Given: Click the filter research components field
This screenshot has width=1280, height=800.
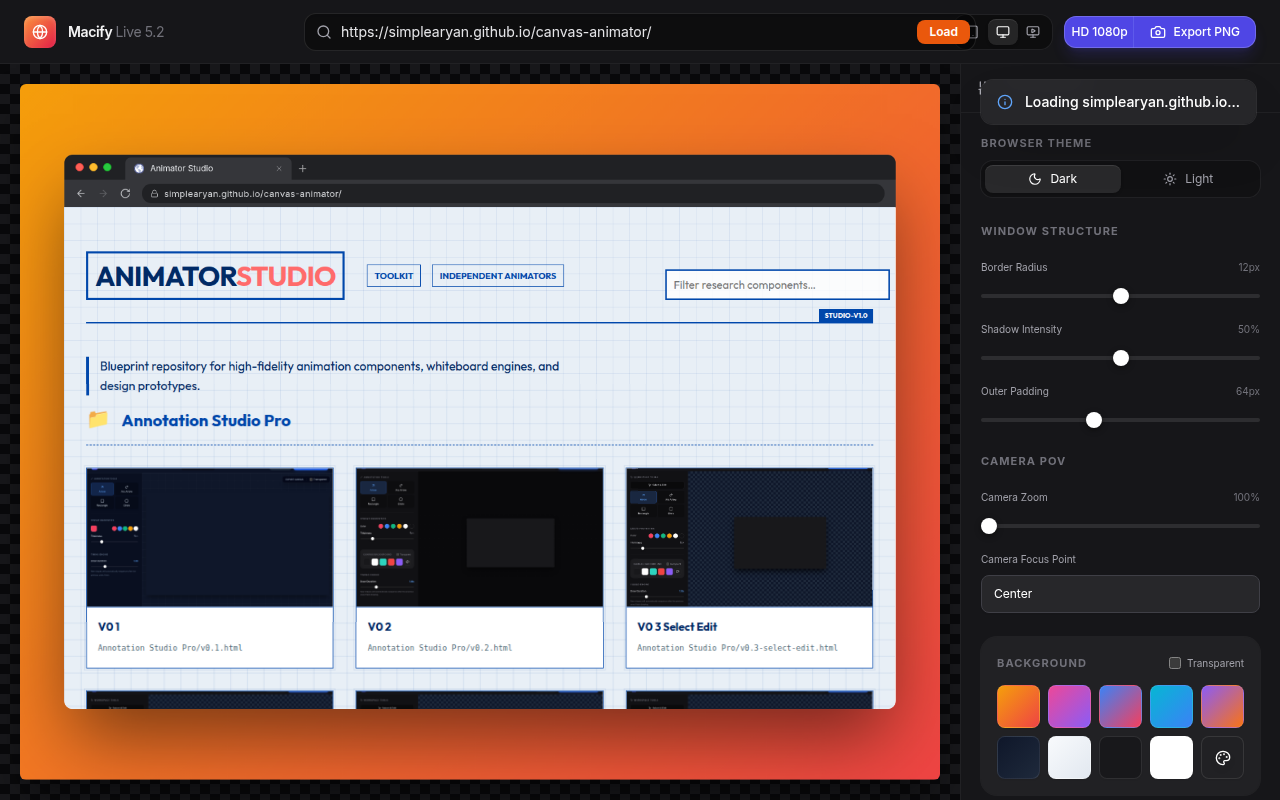Looking at the screenshot, I should pos(777,284).
